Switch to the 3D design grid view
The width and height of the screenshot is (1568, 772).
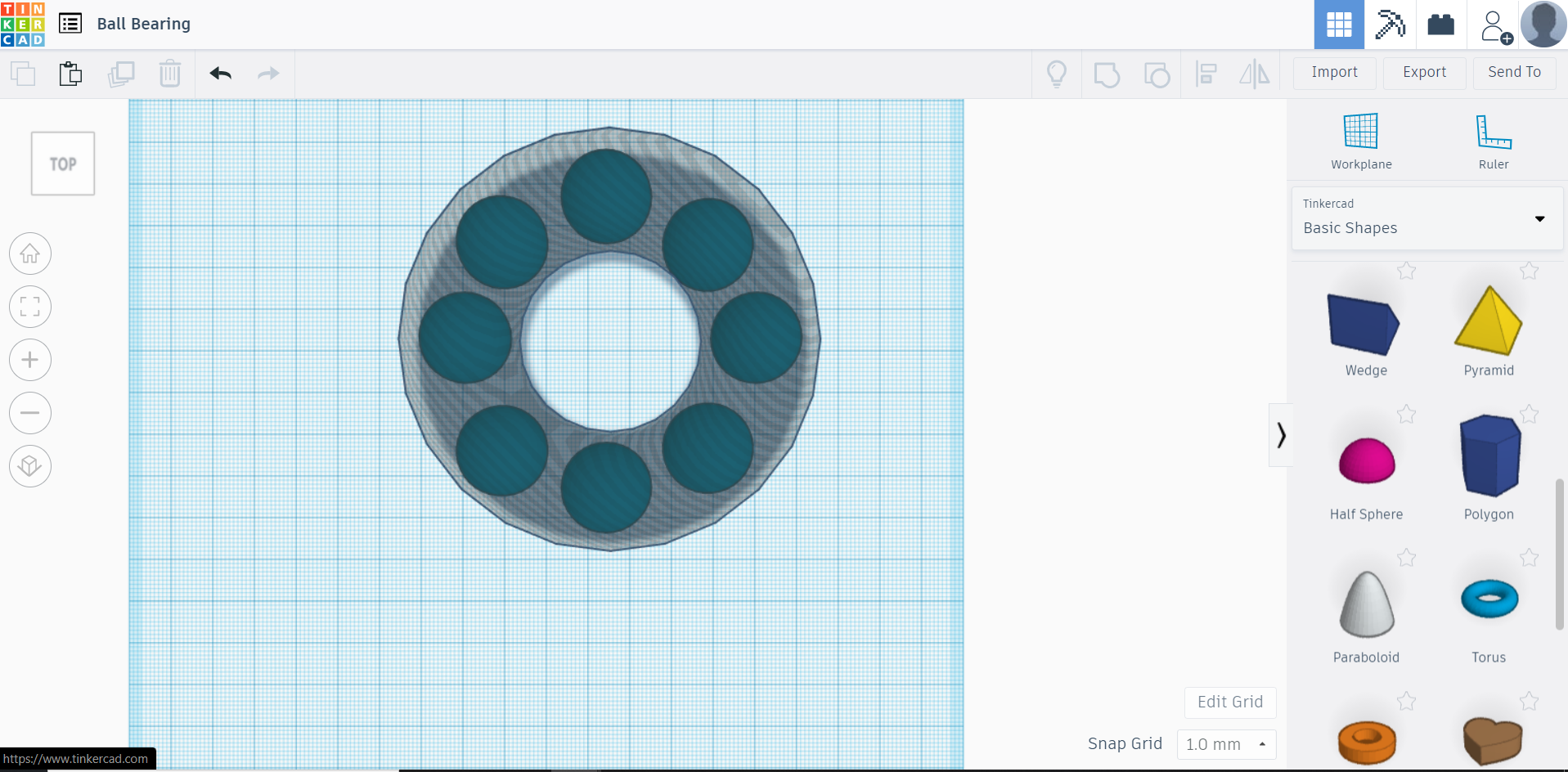coord(1339,25)
